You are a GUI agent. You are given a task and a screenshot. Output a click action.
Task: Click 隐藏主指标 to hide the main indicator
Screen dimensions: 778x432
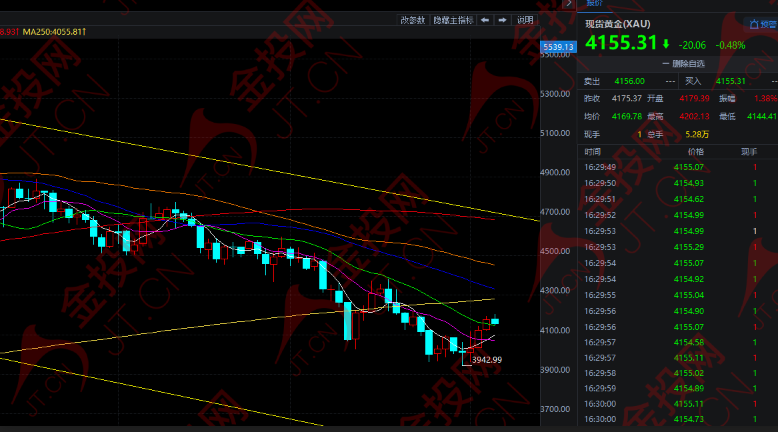(x=453, y=20)
